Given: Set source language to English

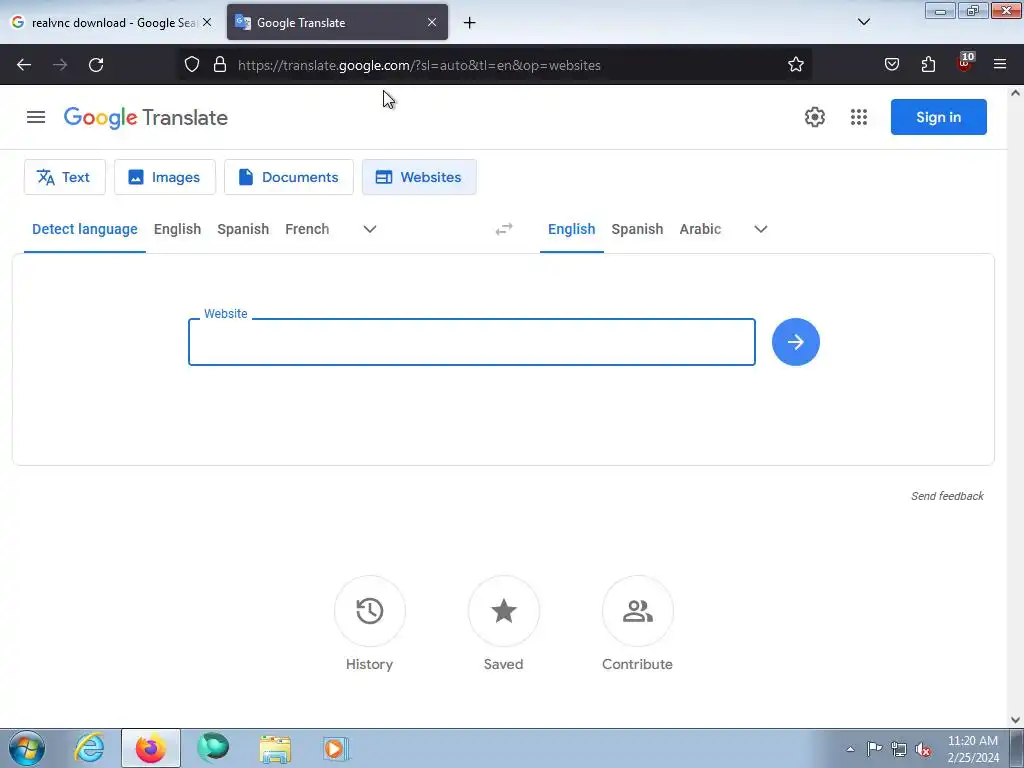Looking at the screenshot, I should [178, 229].
